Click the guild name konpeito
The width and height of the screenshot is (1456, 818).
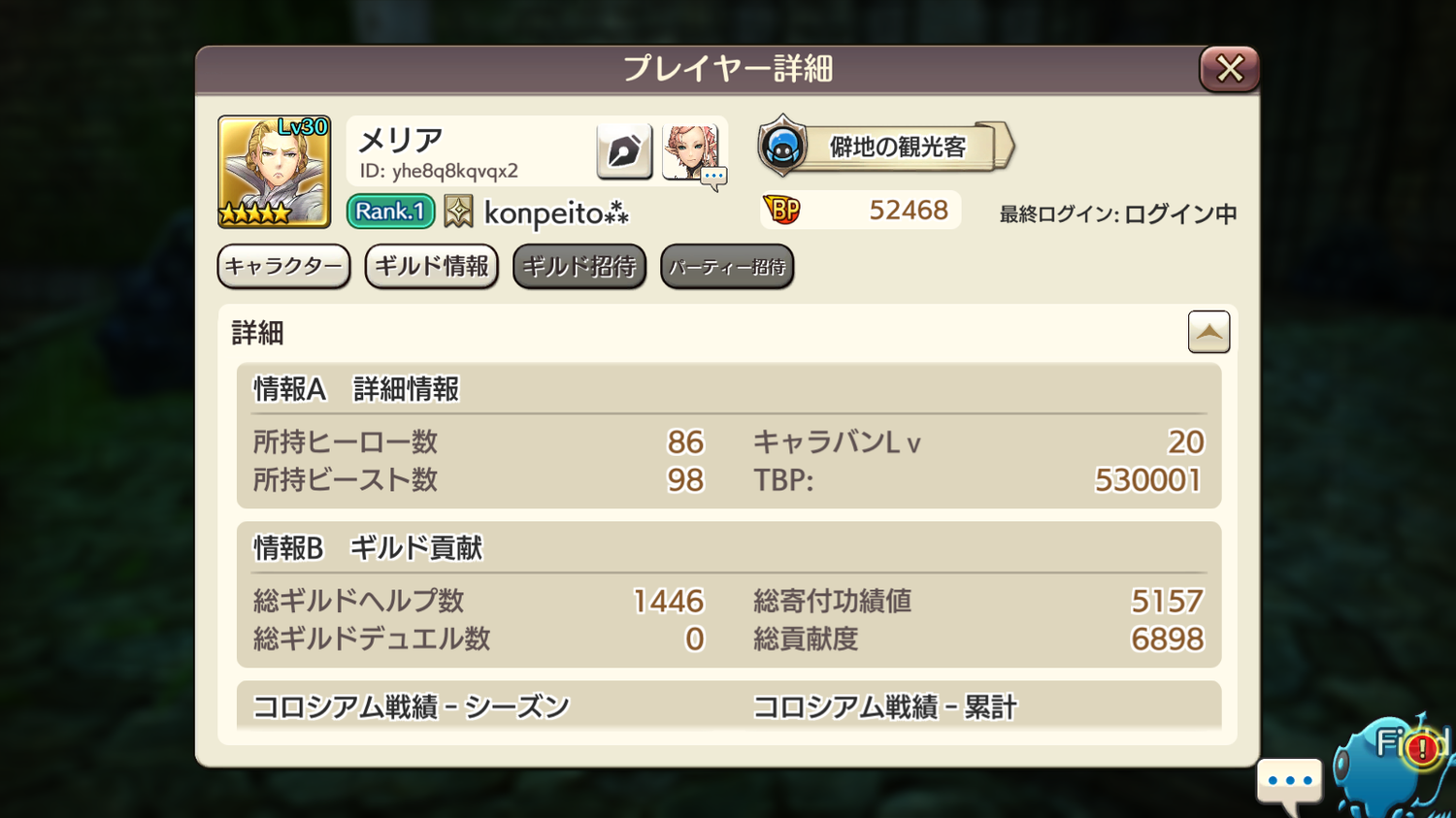pyautogui.click(x=555, y=213)
